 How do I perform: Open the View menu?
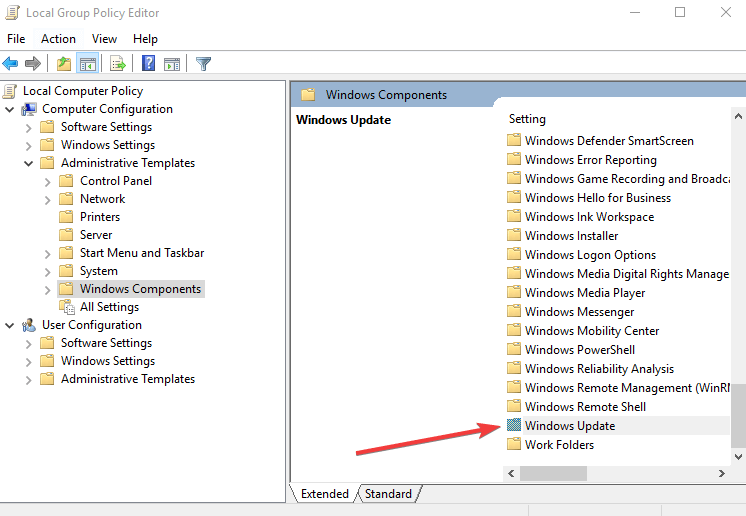pos(104,39)
